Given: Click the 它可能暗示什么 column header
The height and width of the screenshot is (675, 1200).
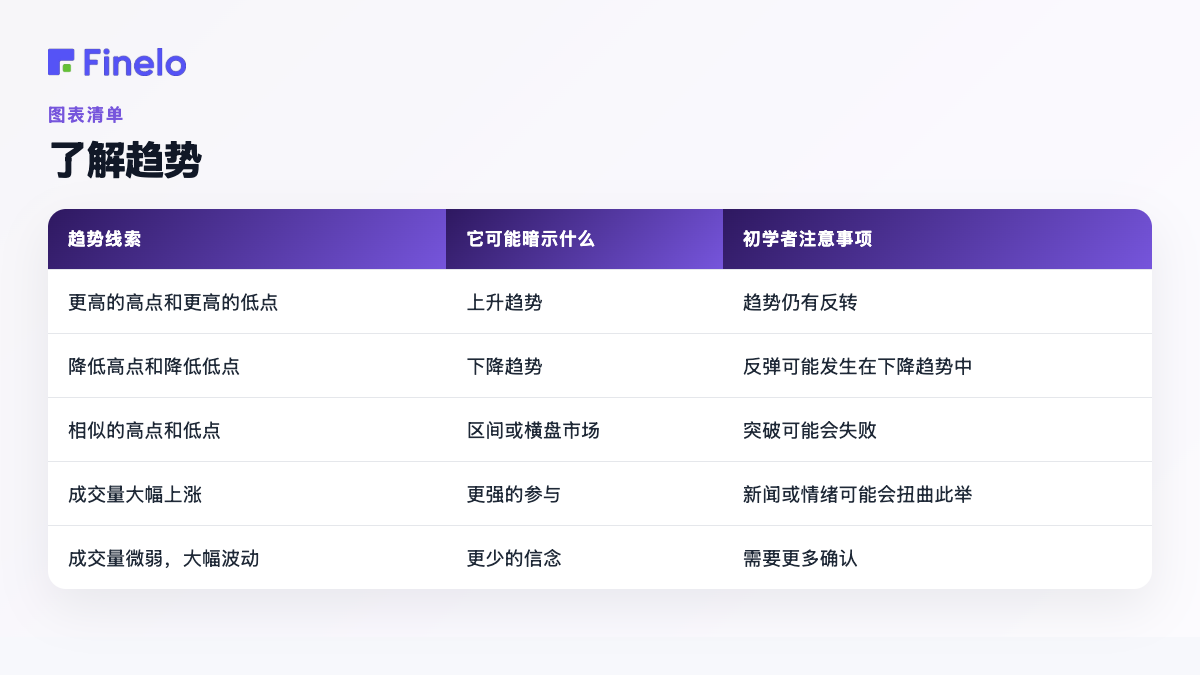Looking at the screenshot, I should [584, 239].
